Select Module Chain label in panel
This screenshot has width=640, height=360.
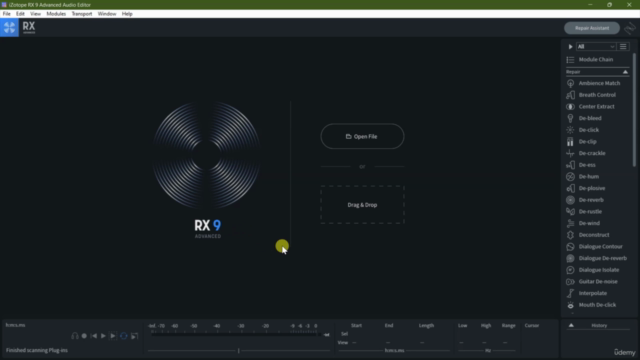click(596, 60)
